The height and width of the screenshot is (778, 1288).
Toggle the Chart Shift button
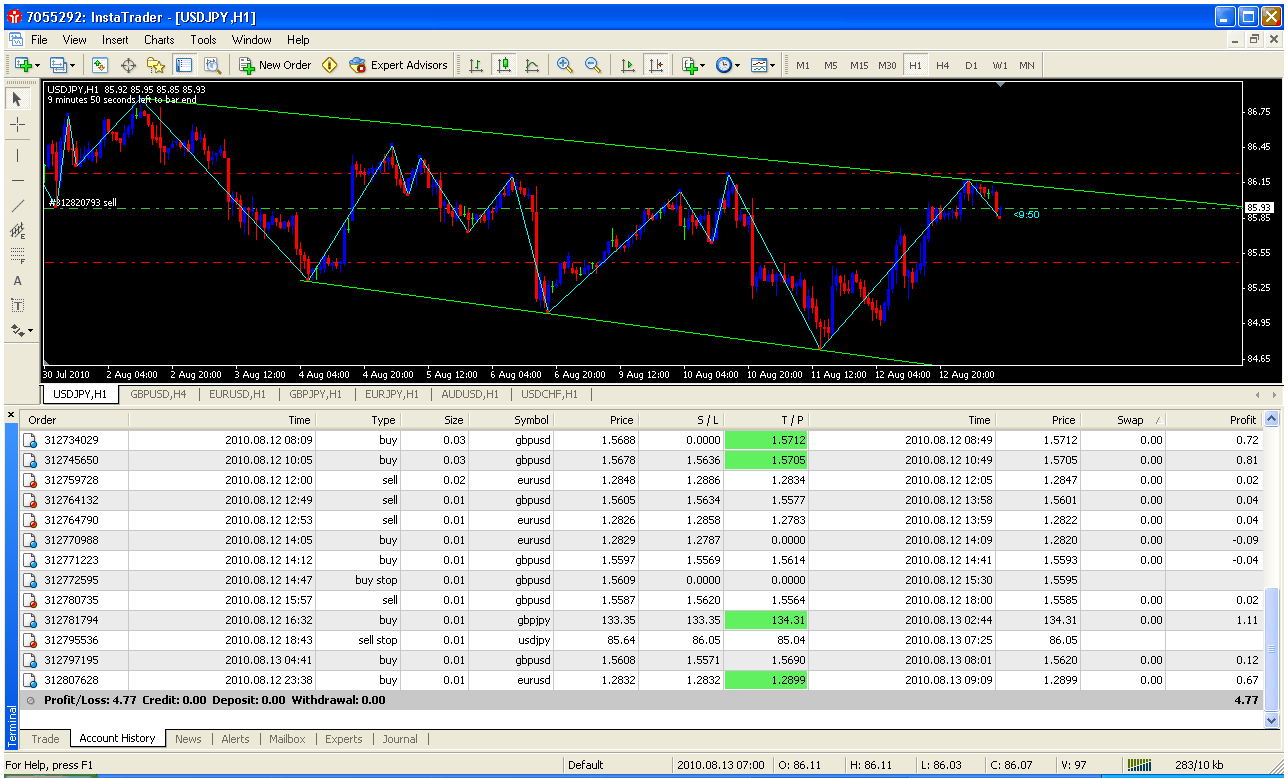click(x=656, y=65)
